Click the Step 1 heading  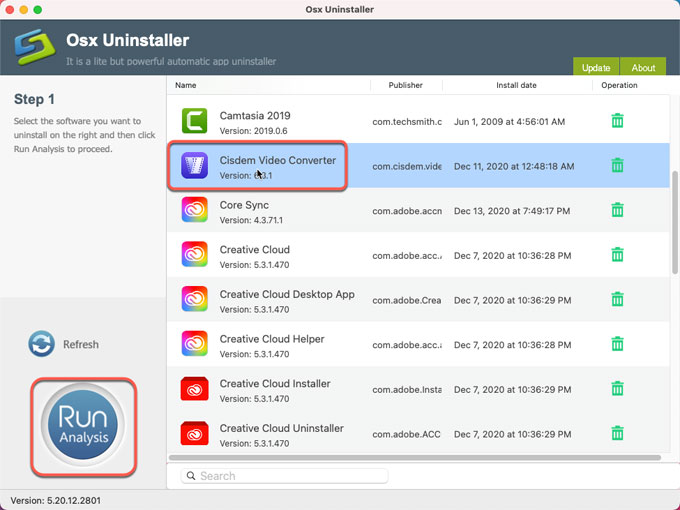coord(34,99)
